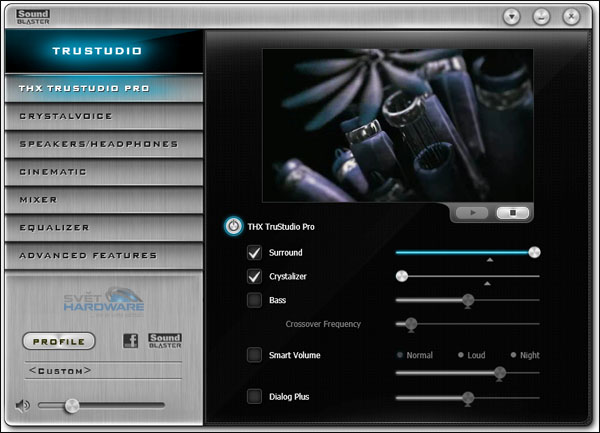This screenshot has width=600, height=433.
Task: Toggle the THX TruStudio Pro power button
Action: pyautogui.click(x=233, y=226)
